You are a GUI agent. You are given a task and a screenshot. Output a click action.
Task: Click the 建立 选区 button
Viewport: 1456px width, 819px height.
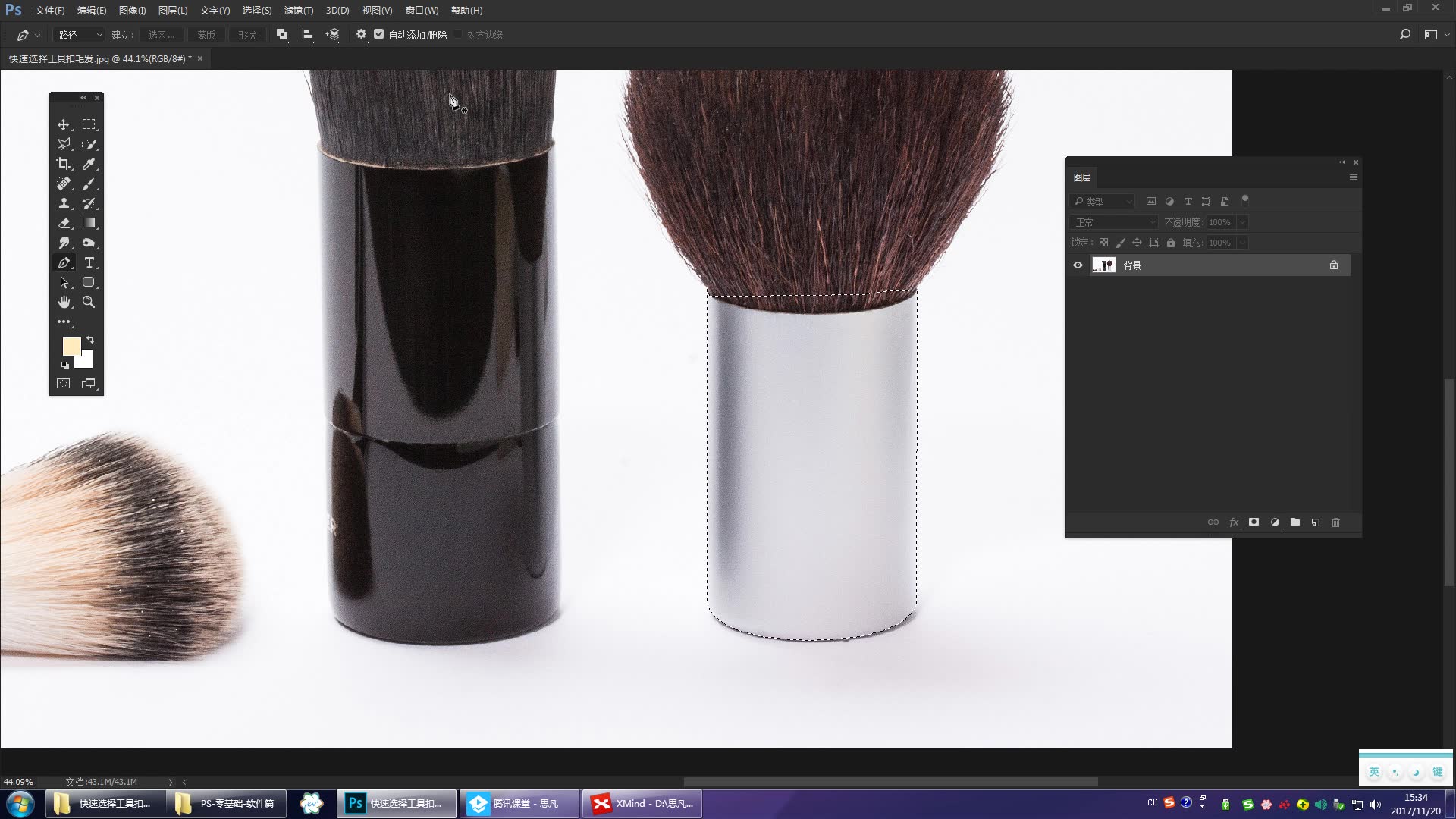(162, 34)
